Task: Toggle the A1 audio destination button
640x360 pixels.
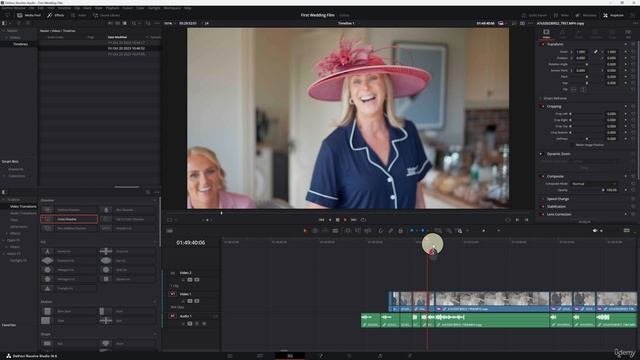Action: point(172,316)
